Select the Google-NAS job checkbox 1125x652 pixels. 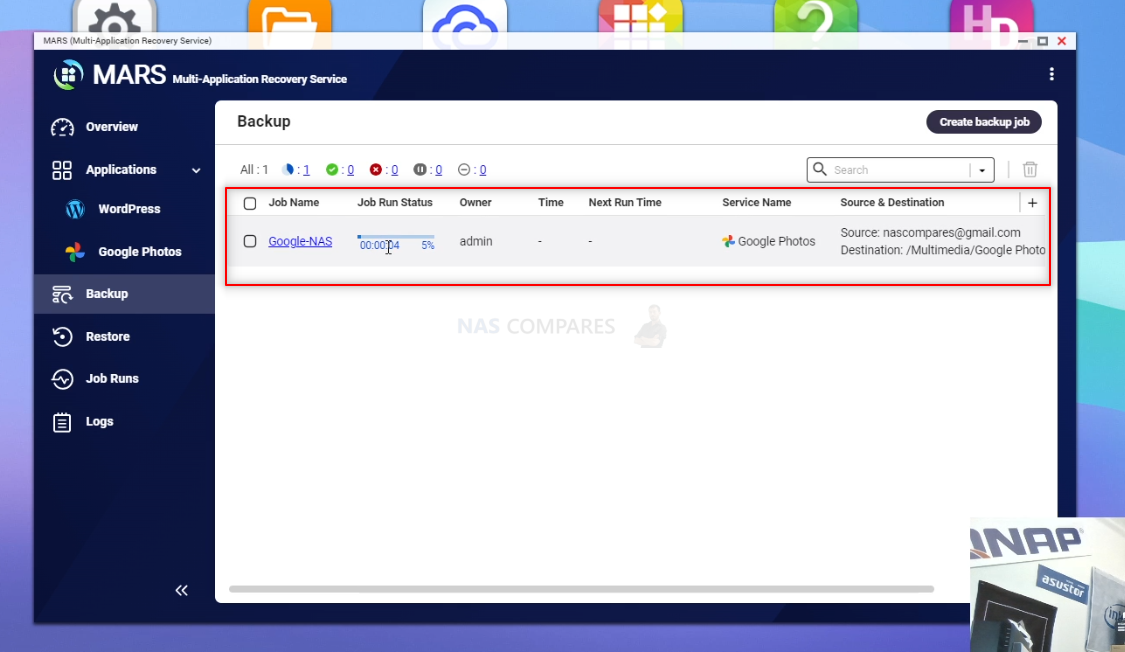(250, 242)
